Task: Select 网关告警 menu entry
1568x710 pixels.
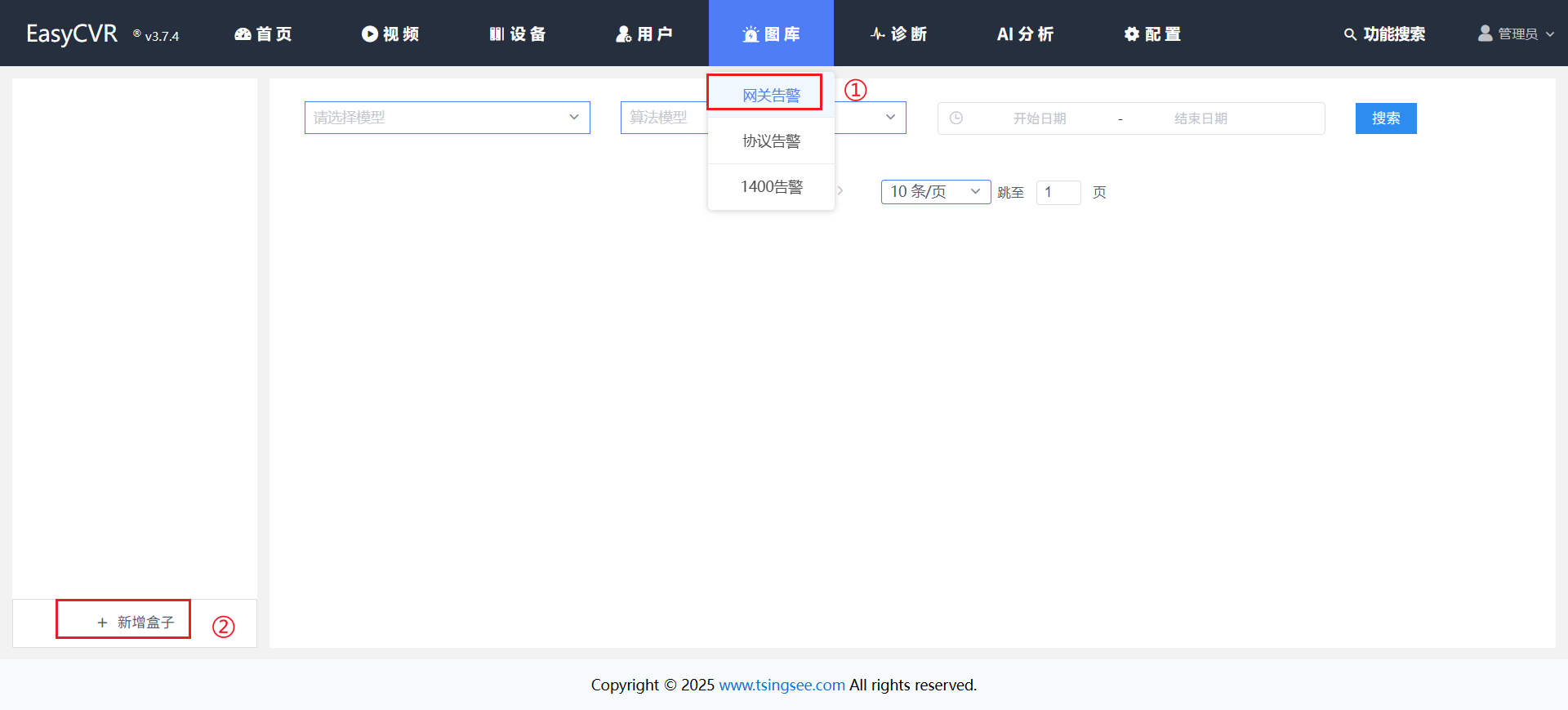Action: (771, 96)
